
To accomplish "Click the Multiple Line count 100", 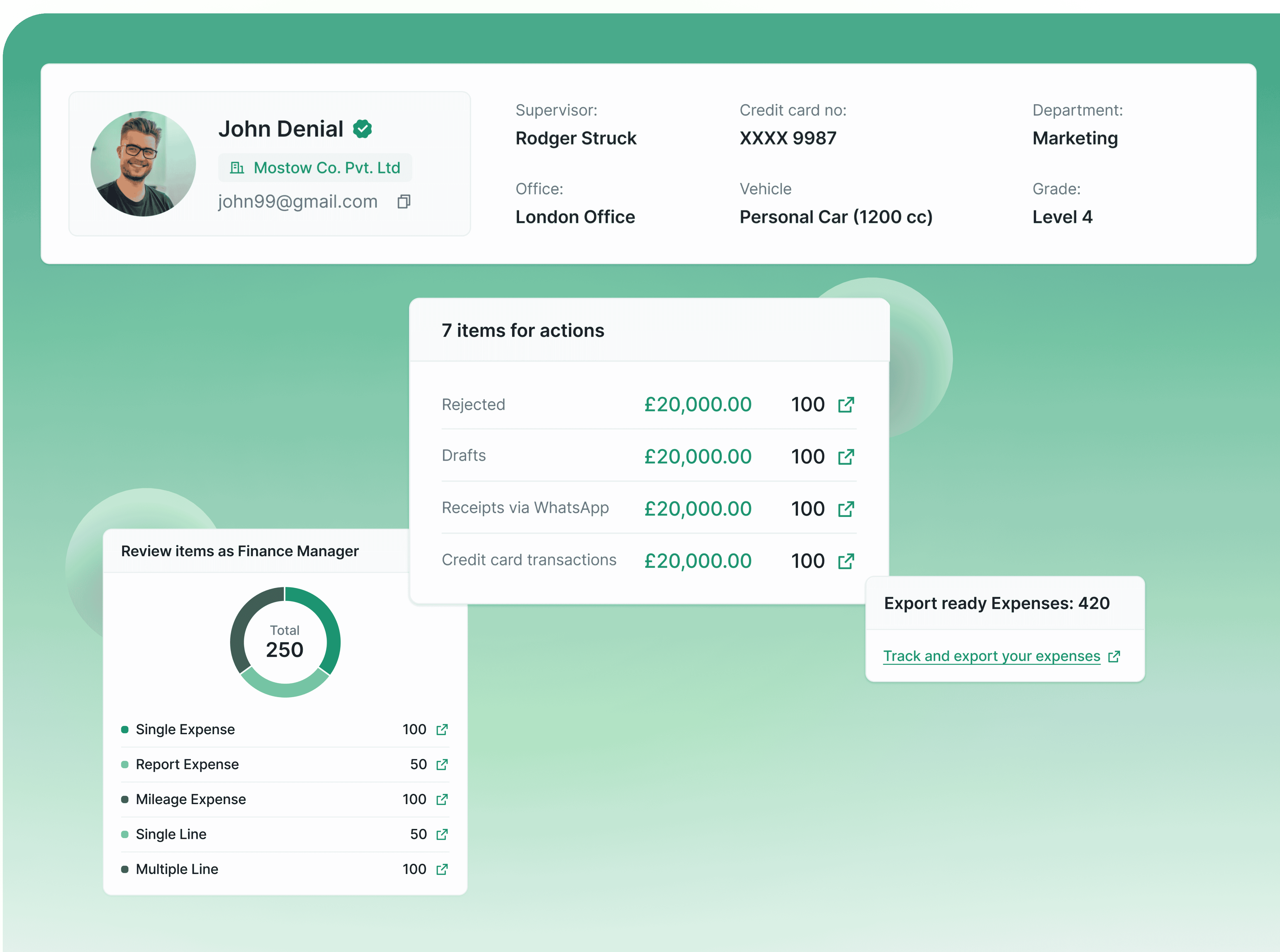I will coord(414,869).
